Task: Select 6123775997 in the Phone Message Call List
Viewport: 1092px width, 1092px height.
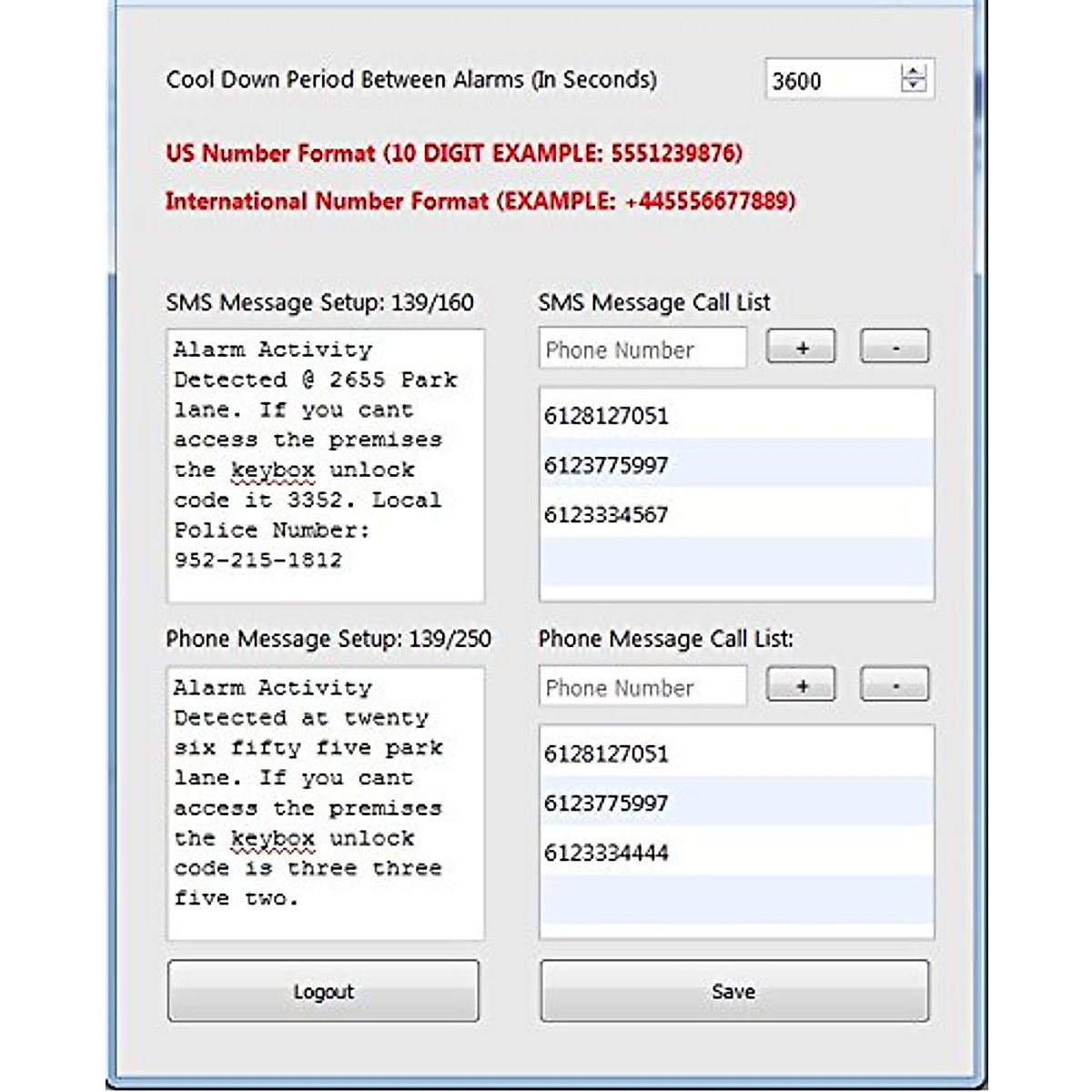Action: click(607, 803)
